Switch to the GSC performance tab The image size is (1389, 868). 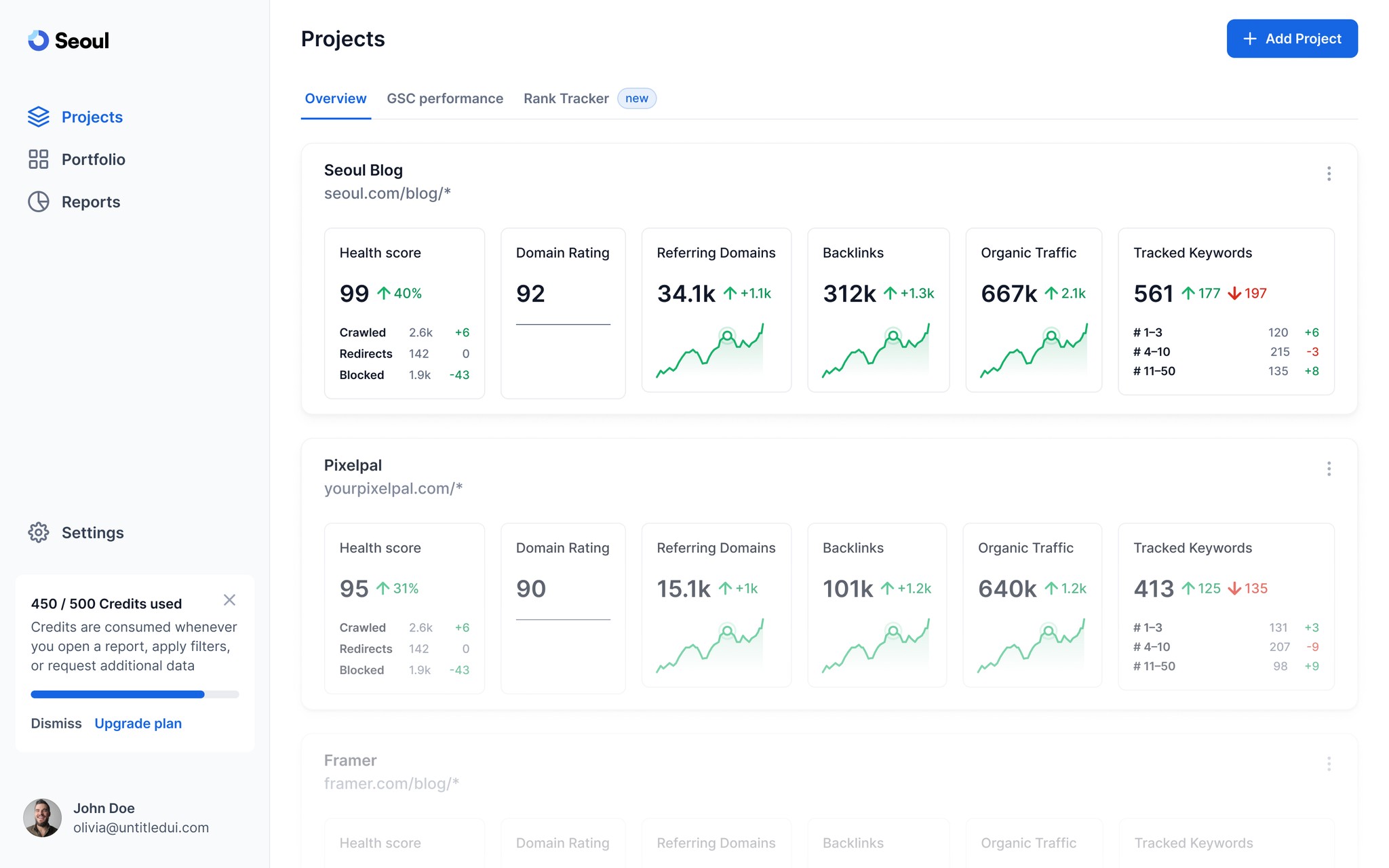pyautogui.click(x=445, y=98)
